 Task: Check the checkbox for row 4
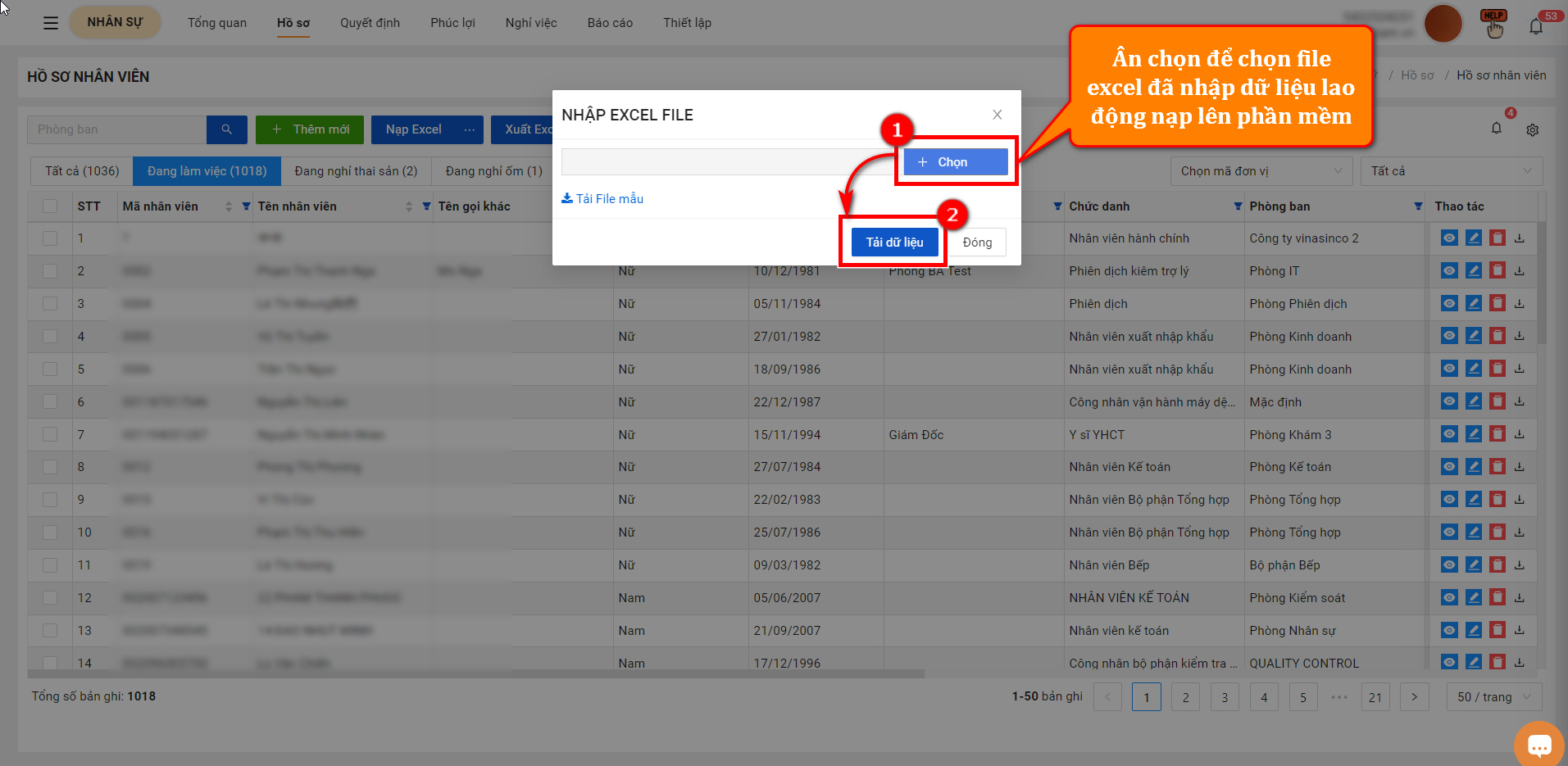tap(50, 337)
